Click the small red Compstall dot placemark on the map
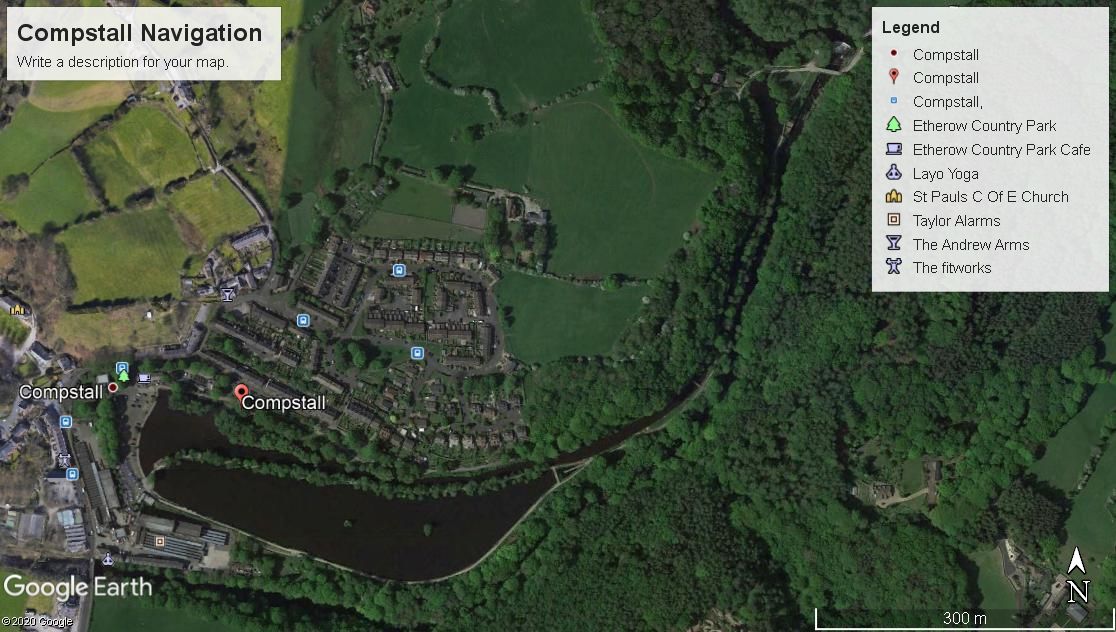The height and width of the screenshot is (632, 1116). (x=112, y=388)
